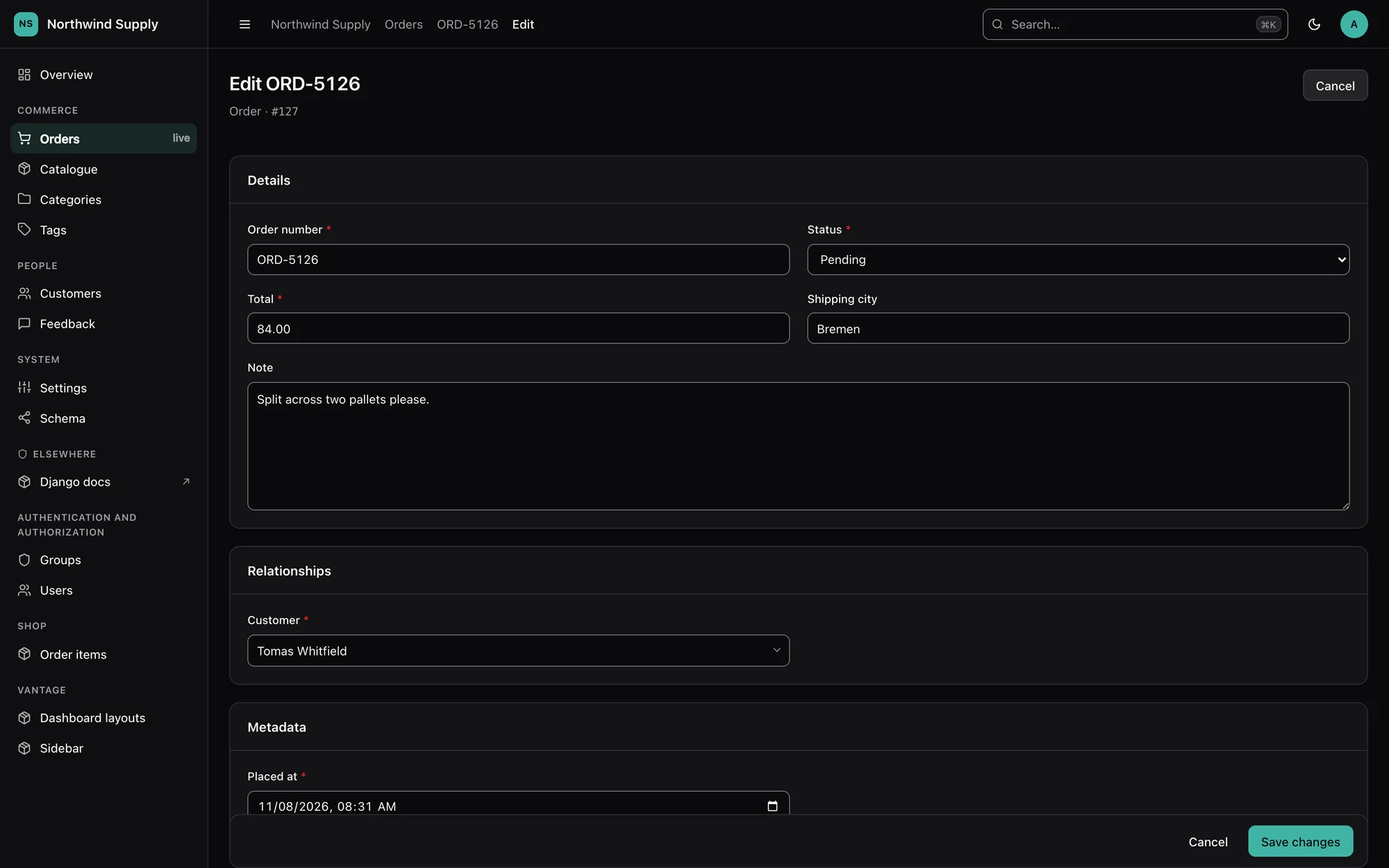Open the Order items menu entry
The image size is (1389, 868).
click(x=103, y=654)
